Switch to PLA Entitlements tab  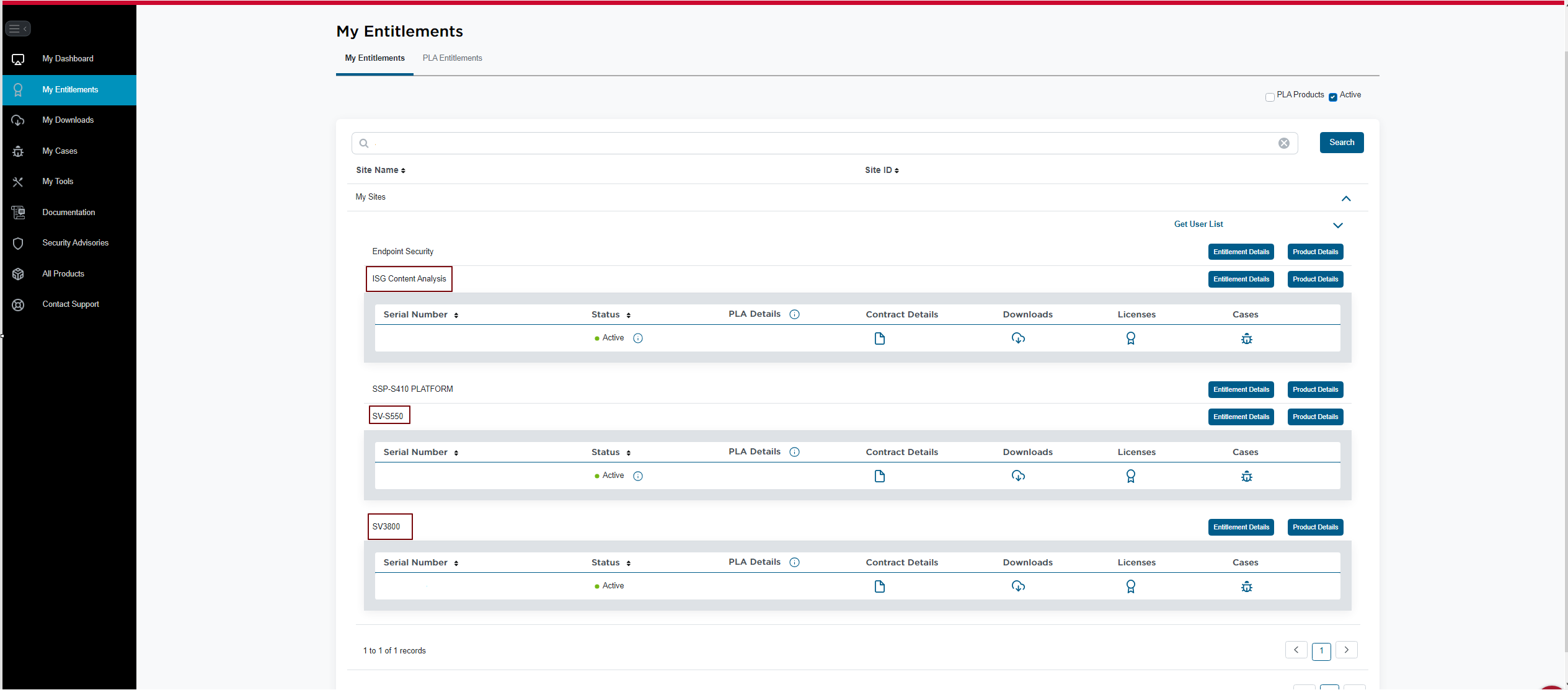pyautogui.click(x=452, y=58)
